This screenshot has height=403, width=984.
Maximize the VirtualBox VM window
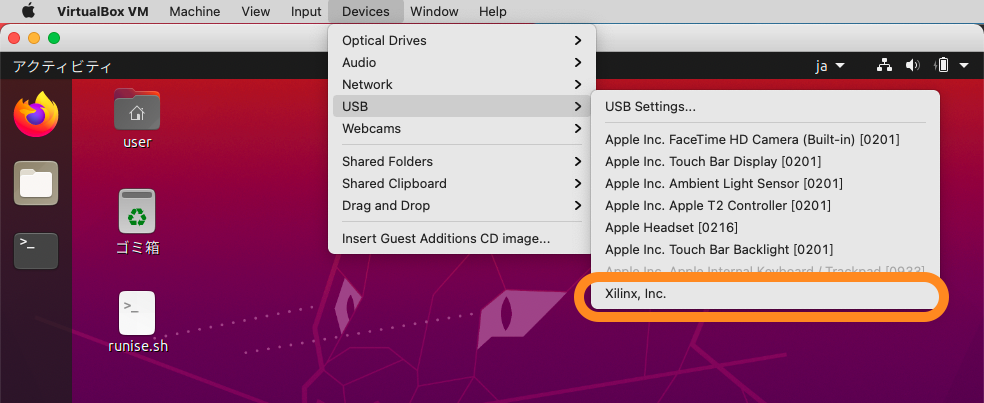(54, 38)
